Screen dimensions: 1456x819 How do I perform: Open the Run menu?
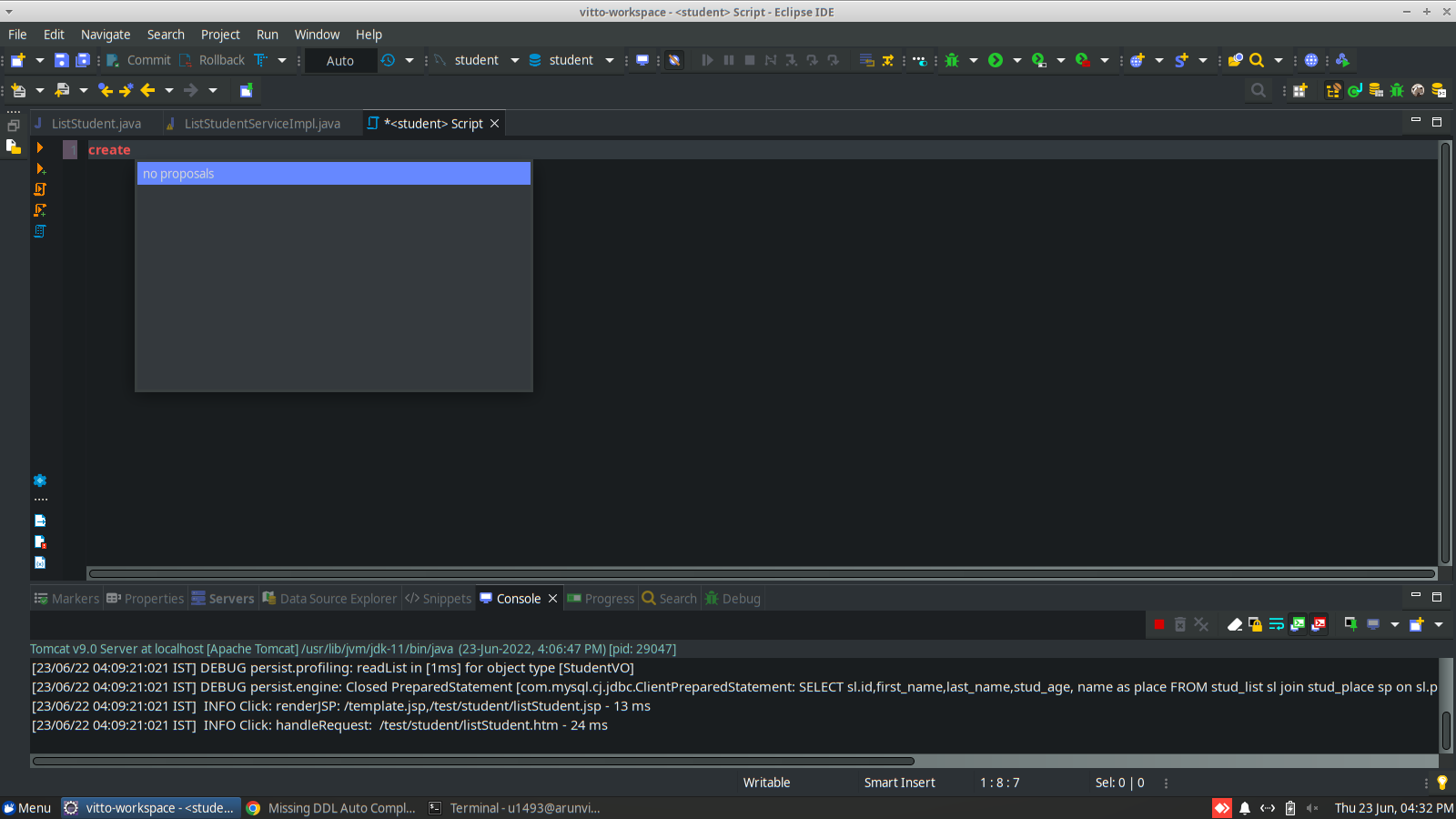[x=267, y=35]
